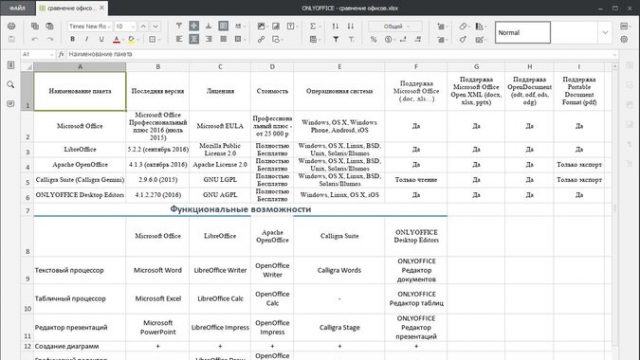This screenshot has height=360, width=640.
Task: Open the Times New Roman font dropdown
Action: (90, 26)
